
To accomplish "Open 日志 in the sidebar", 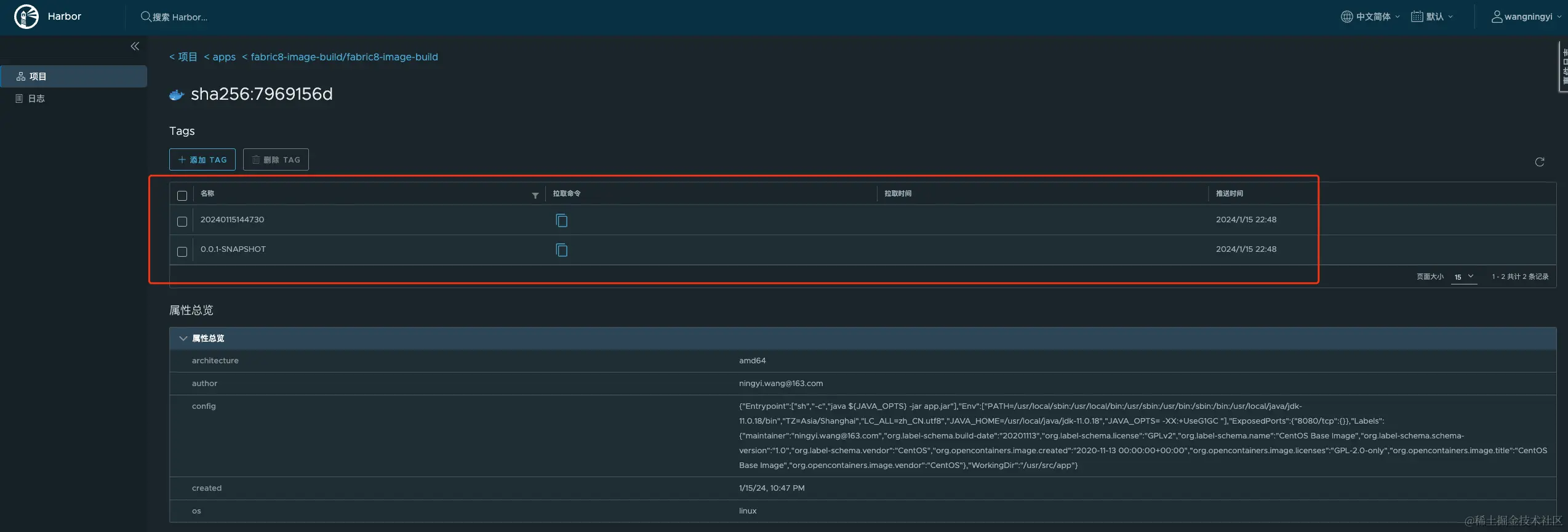I will [74, 99].
